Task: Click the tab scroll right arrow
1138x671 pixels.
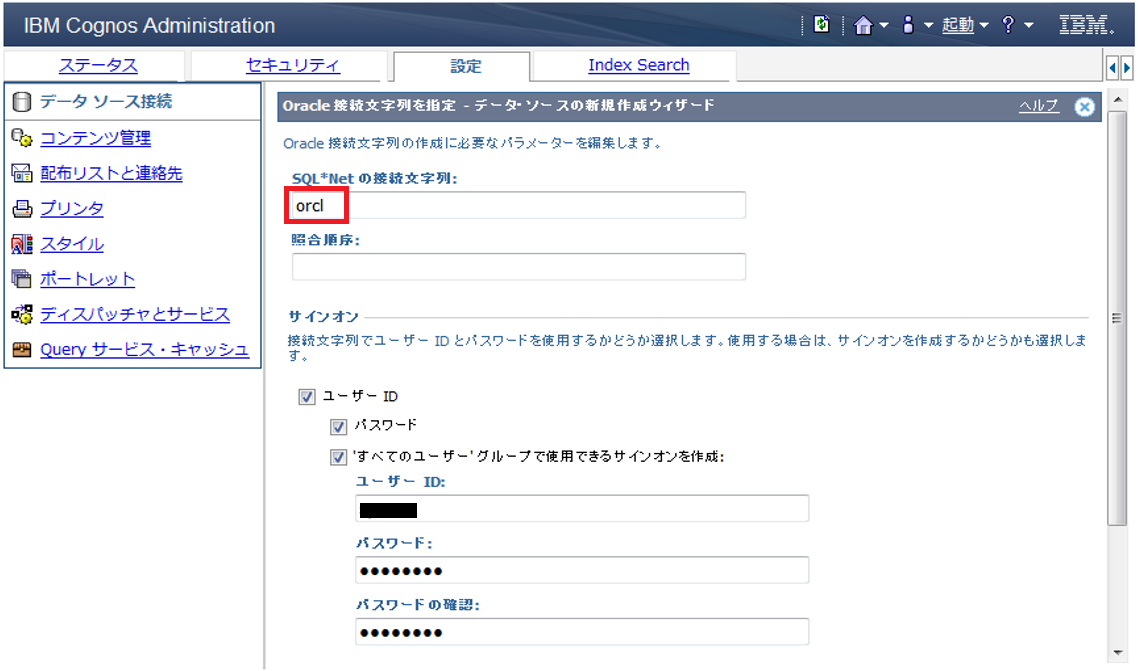Action: [x=1126, y=68]
